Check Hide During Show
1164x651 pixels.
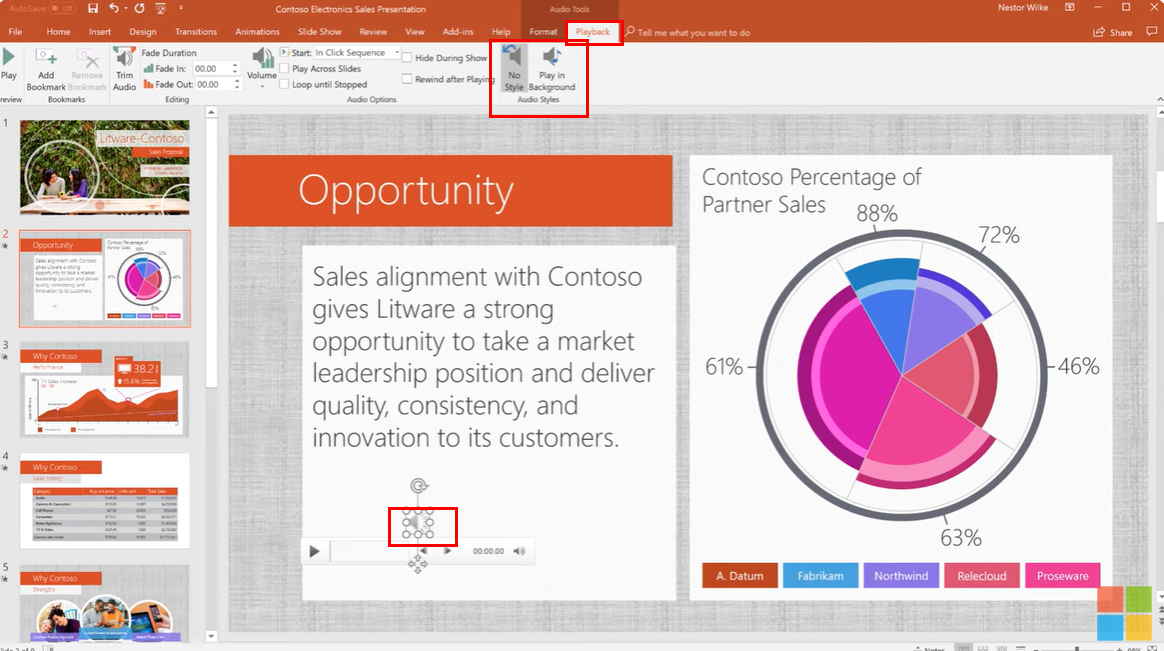click(407, 58)
